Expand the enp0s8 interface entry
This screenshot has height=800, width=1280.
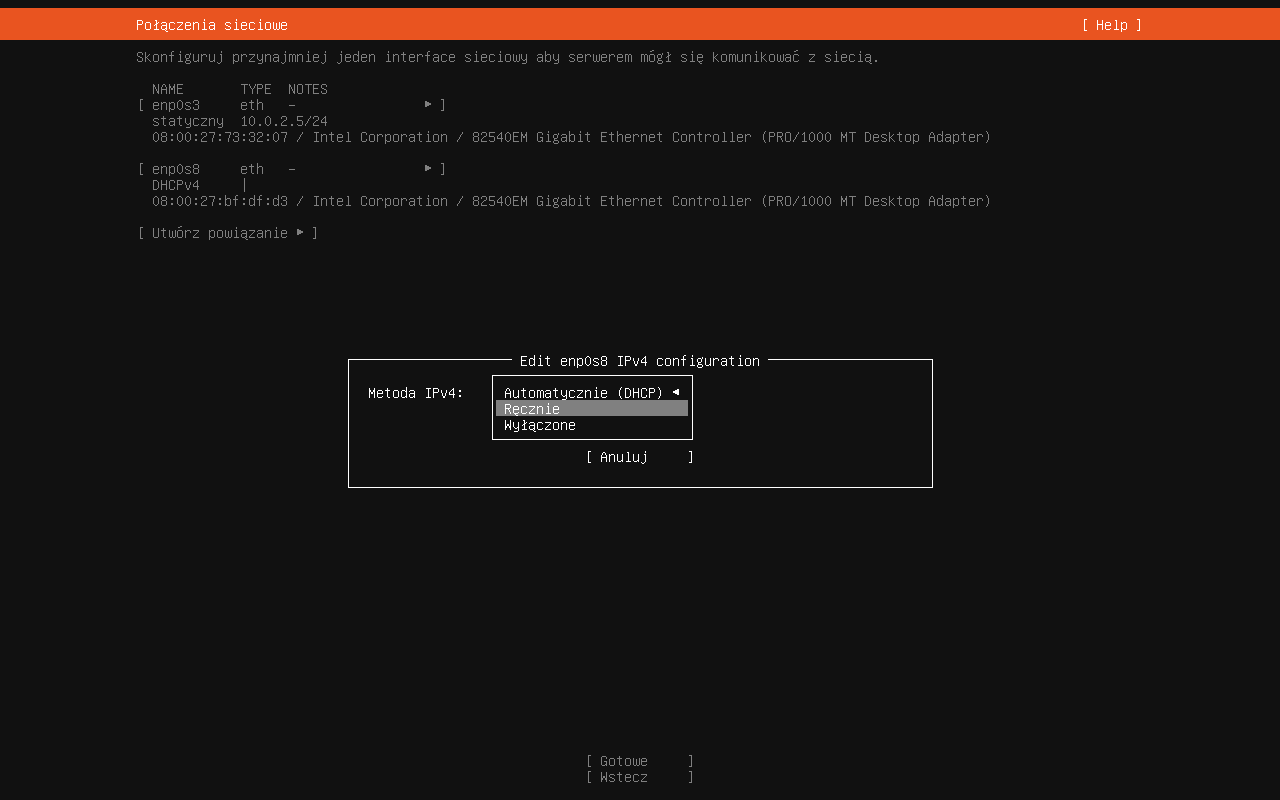click(x=292, y=169)
